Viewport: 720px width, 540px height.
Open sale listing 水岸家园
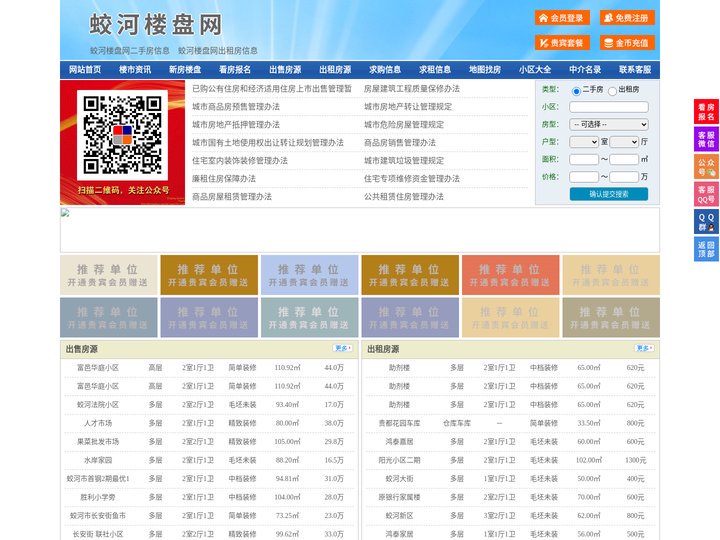[x=98, y=460]
